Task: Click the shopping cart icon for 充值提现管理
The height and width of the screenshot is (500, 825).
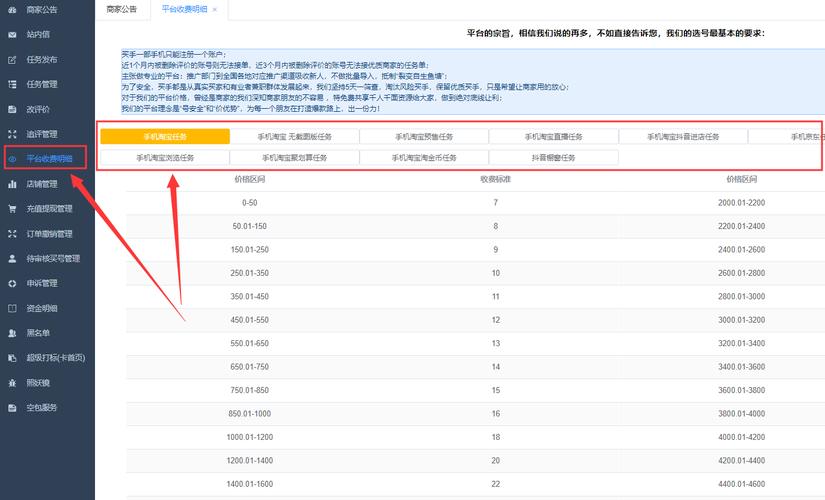Action: [12, 209]
